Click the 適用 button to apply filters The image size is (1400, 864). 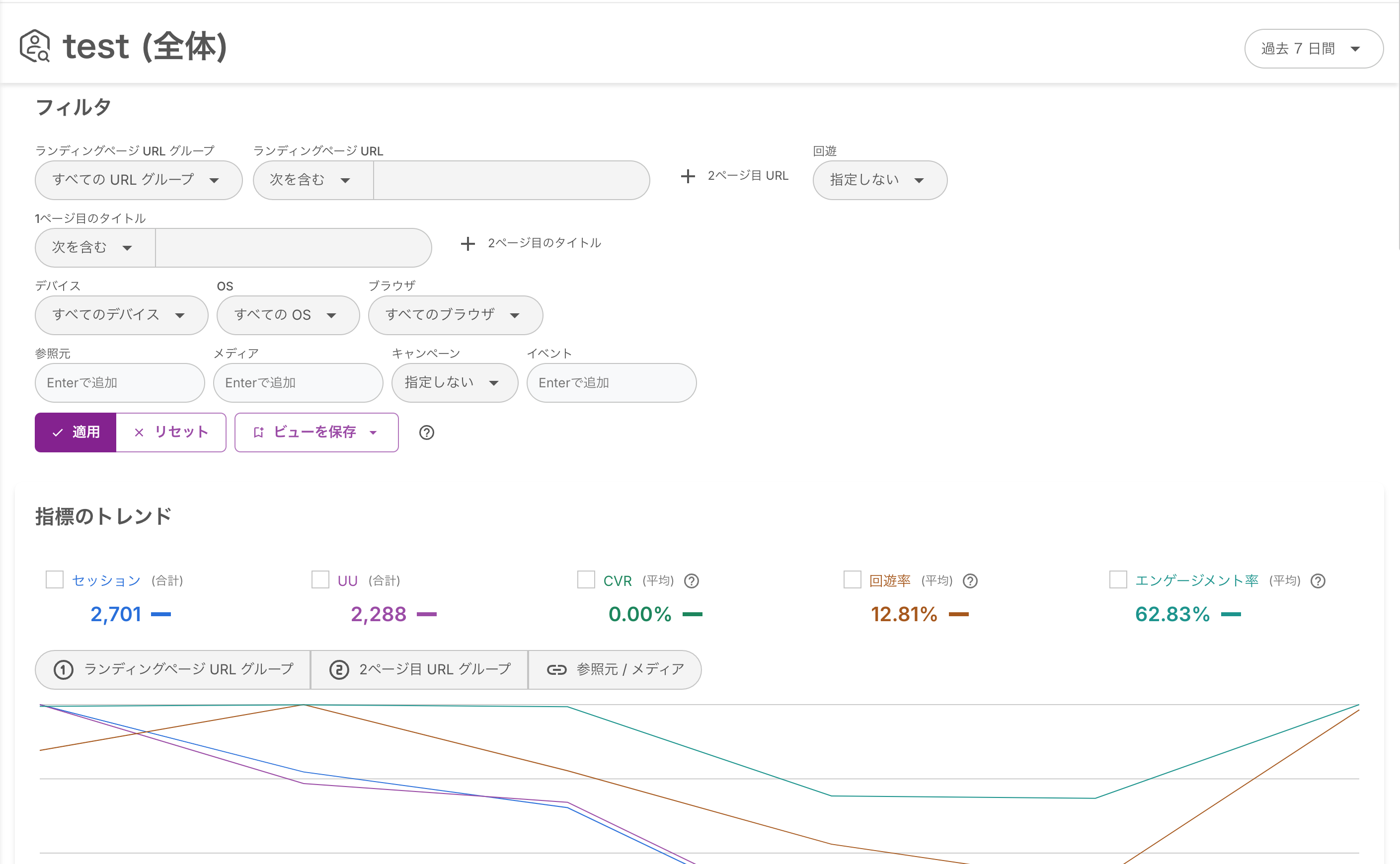coord(76,432)
